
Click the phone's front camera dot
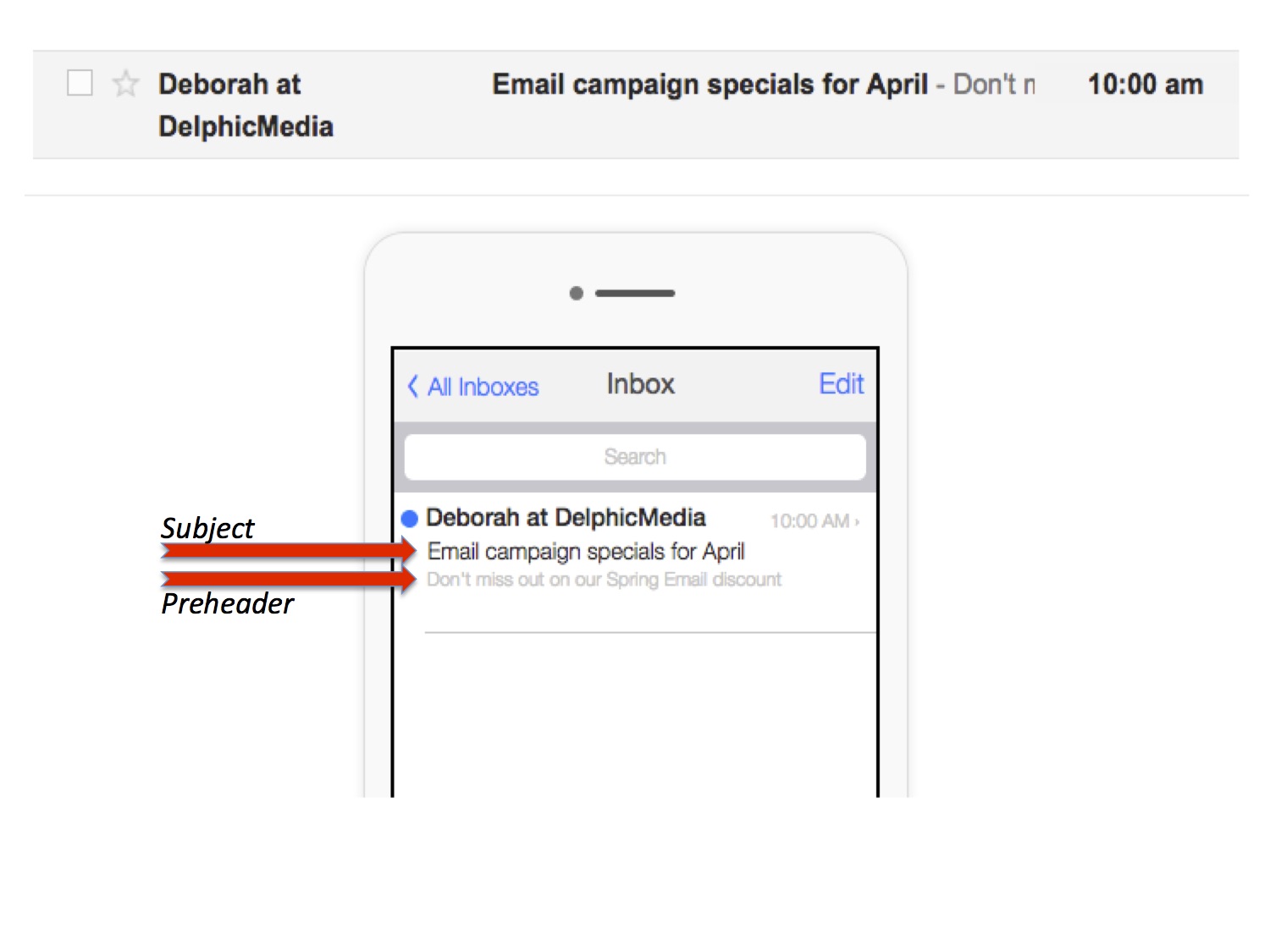577,294
